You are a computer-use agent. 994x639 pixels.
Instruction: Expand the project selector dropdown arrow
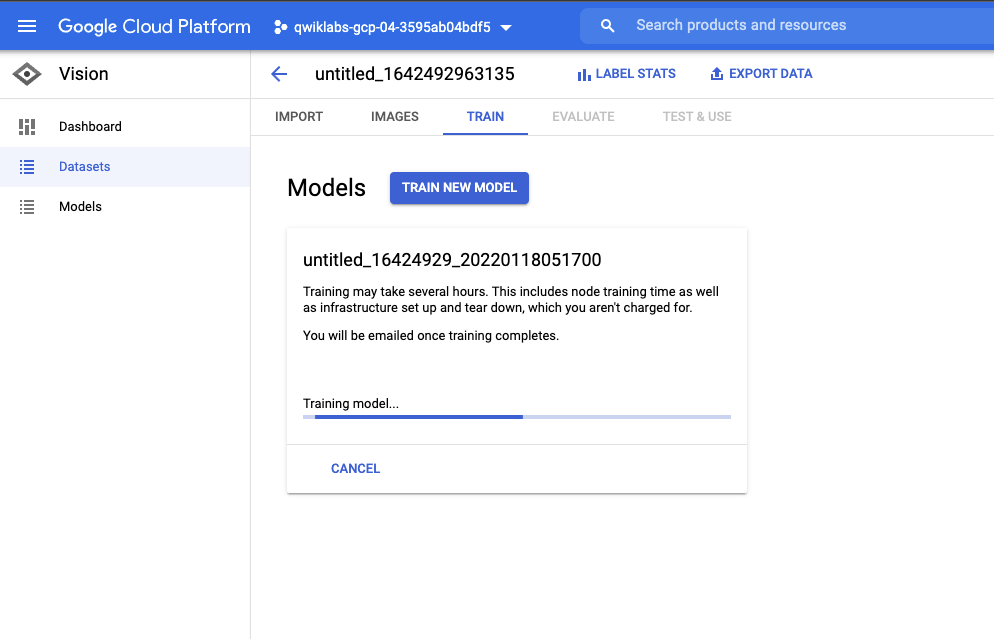tap(506, 28)
